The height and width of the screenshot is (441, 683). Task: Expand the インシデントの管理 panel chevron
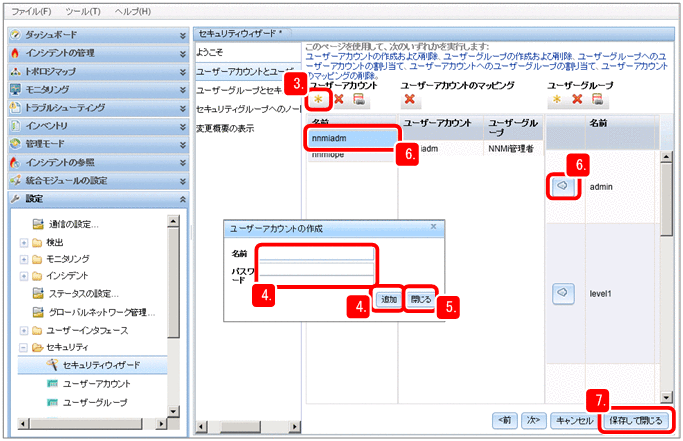(183, 54)
